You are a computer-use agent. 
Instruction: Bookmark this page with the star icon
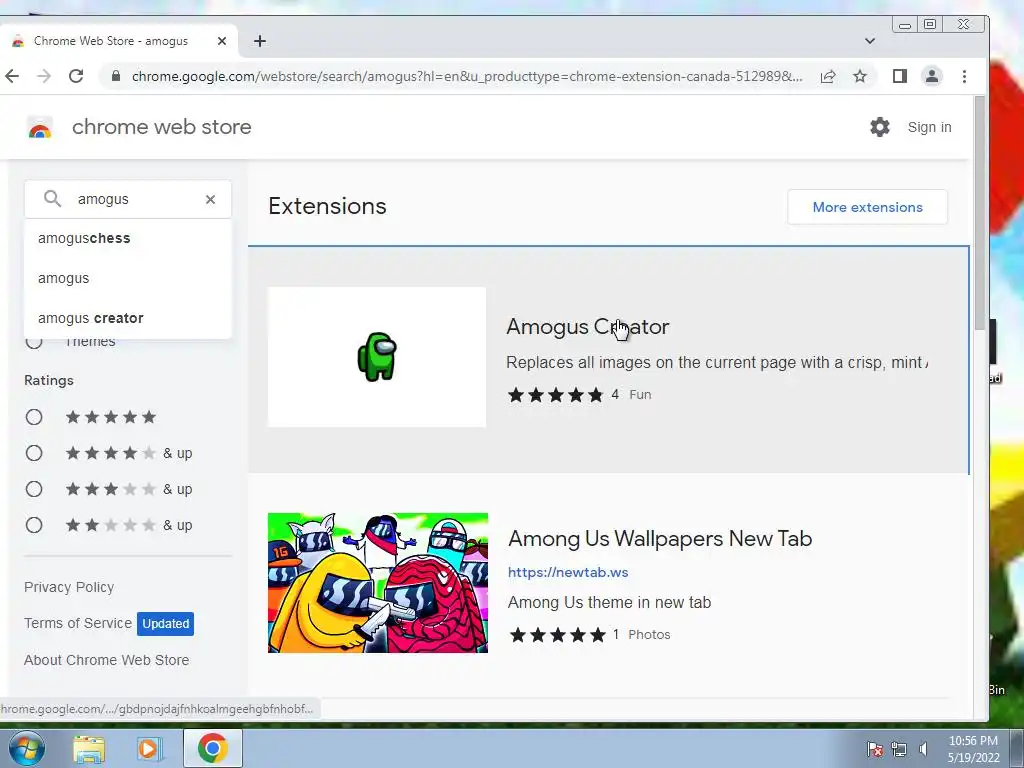(860, 76)
